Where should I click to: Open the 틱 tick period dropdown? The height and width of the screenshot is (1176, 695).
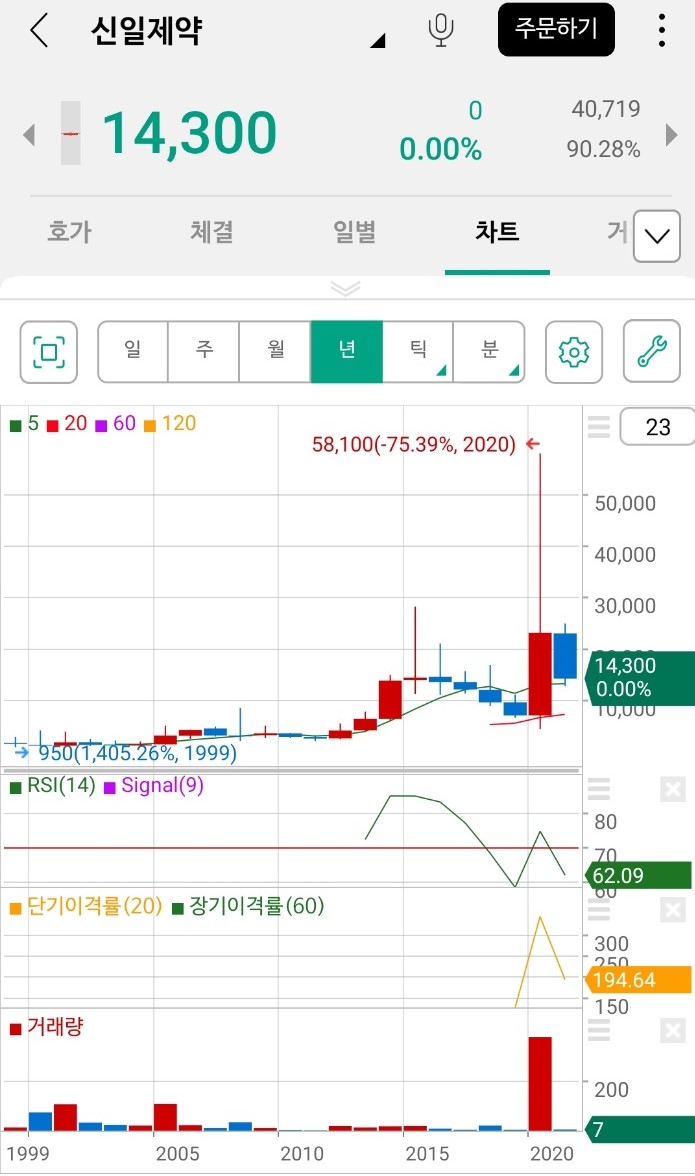pos(418,352)
